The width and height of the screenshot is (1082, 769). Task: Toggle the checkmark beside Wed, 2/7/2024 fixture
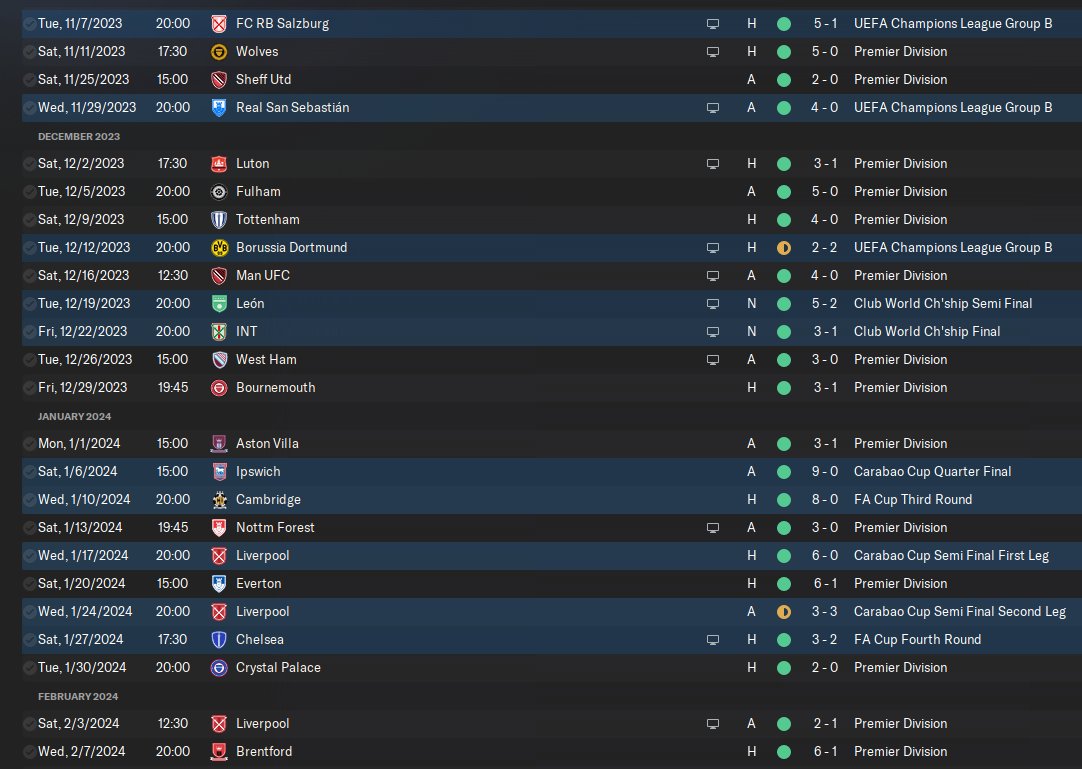(x=30, y=752)
